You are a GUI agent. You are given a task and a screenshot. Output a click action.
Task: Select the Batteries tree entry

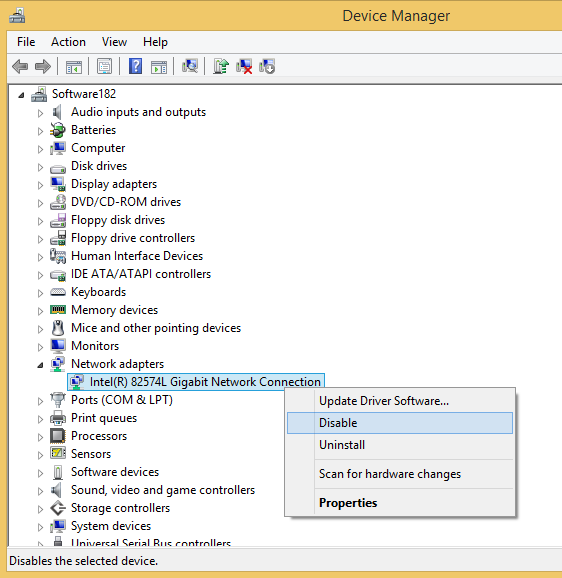coord(93,130)
